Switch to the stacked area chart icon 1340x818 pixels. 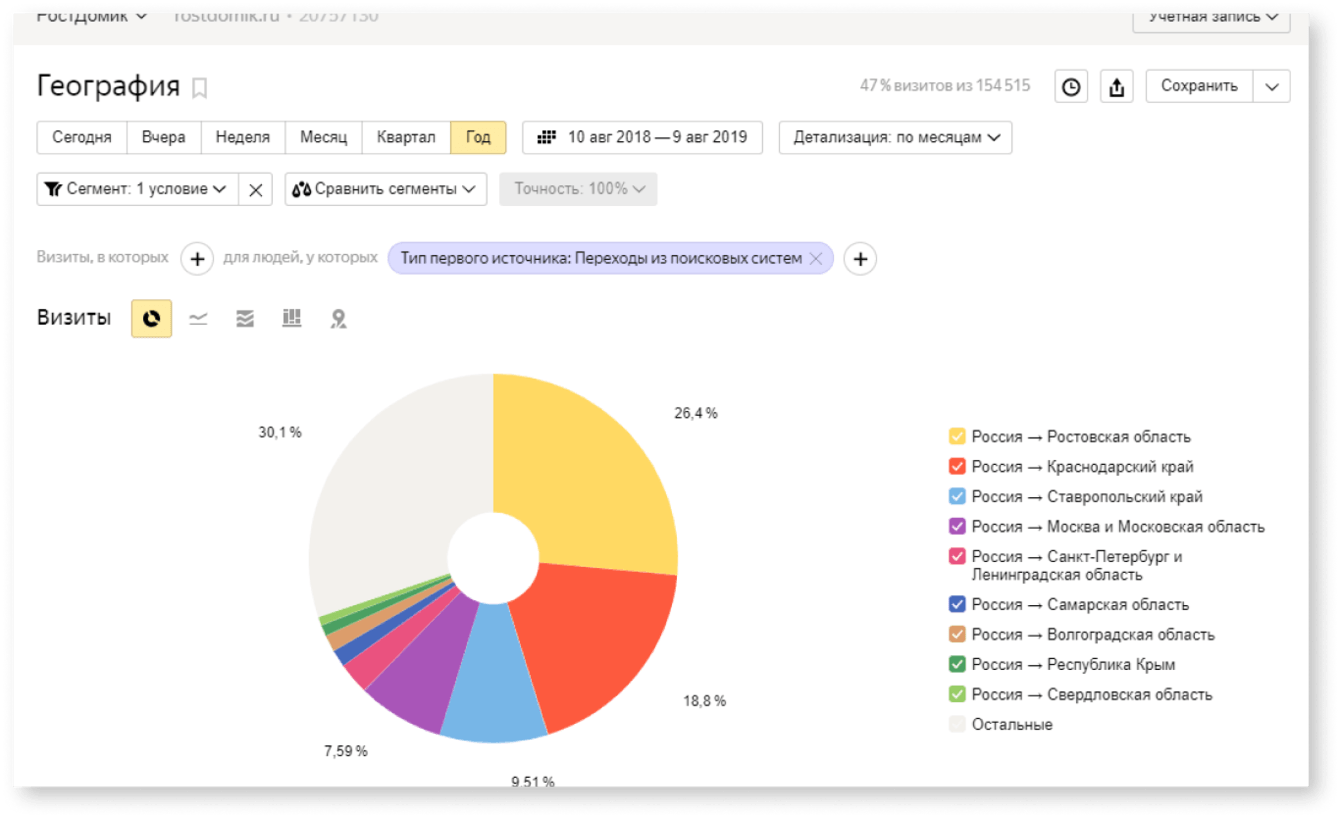245,318
